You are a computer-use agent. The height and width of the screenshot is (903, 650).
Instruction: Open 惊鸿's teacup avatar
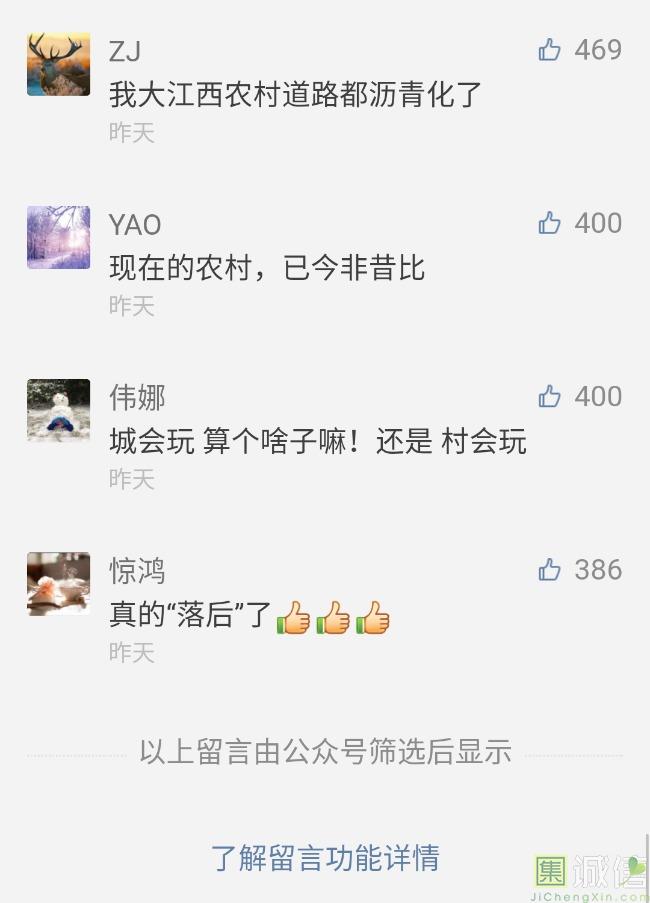click(59, 584)
